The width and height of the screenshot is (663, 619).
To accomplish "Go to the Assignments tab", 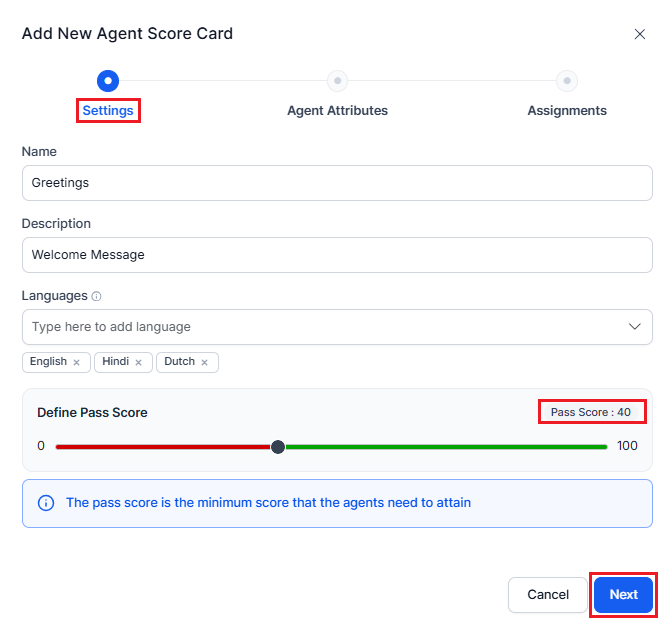I will (x=567, y=111).
